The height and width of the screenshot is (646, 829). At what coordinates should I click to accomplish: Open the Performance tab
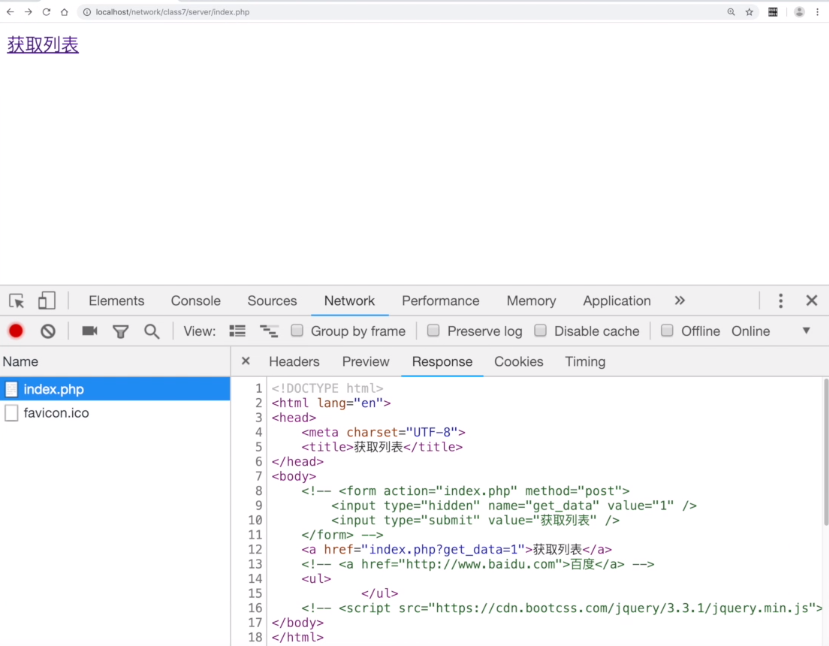(x=440, y=301)
